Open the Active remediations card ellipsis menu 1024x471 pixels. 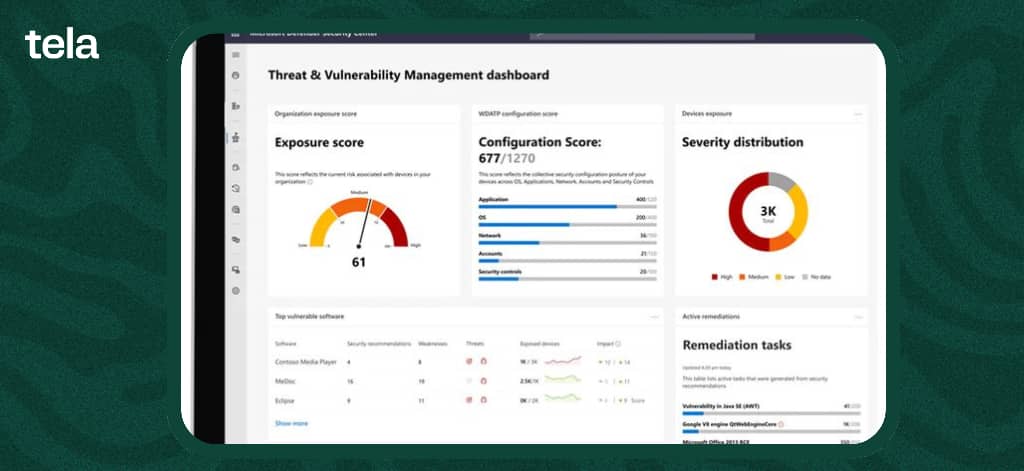point(857,316)
